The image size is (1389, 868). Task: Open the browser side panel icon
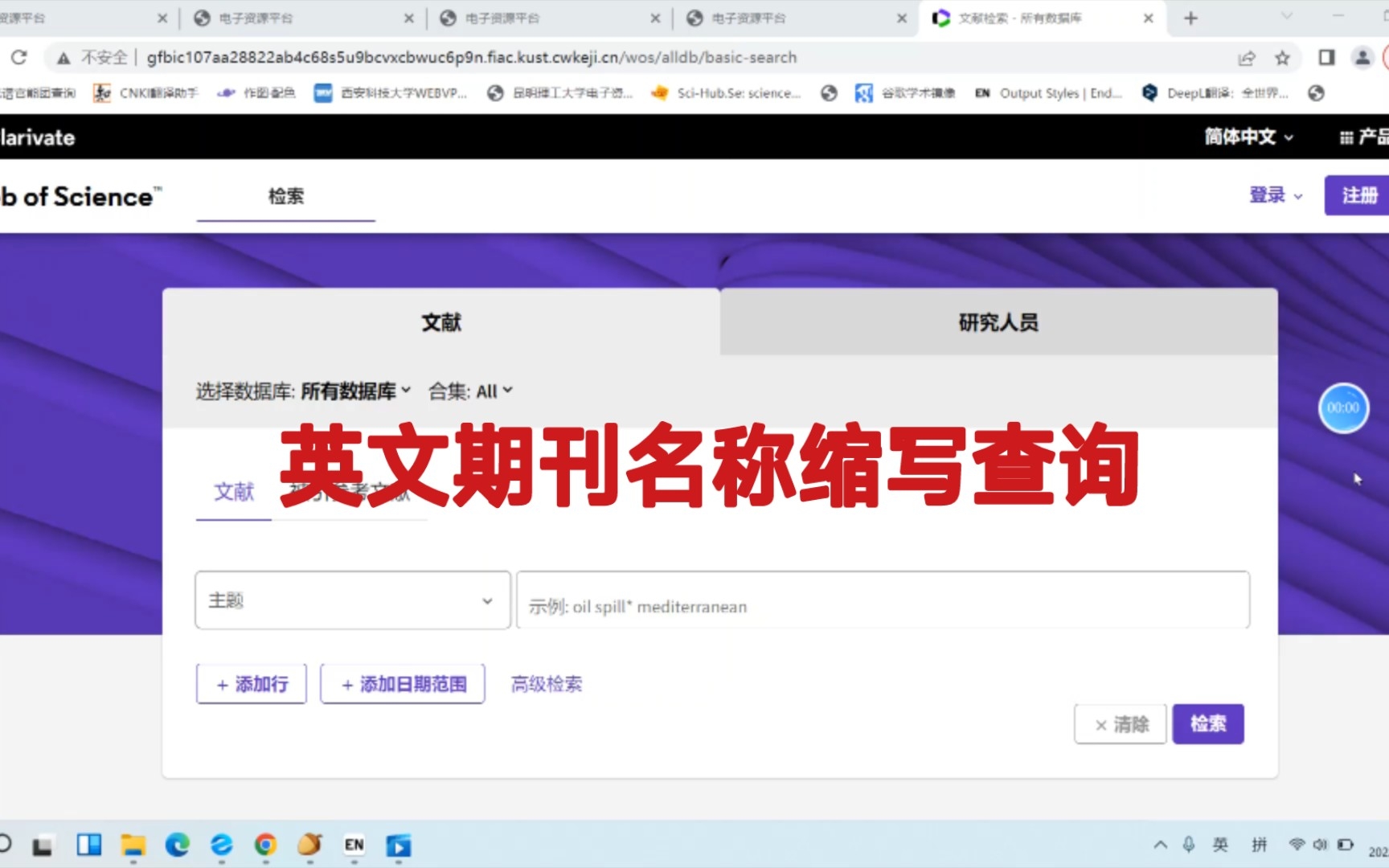(1326, 57)
